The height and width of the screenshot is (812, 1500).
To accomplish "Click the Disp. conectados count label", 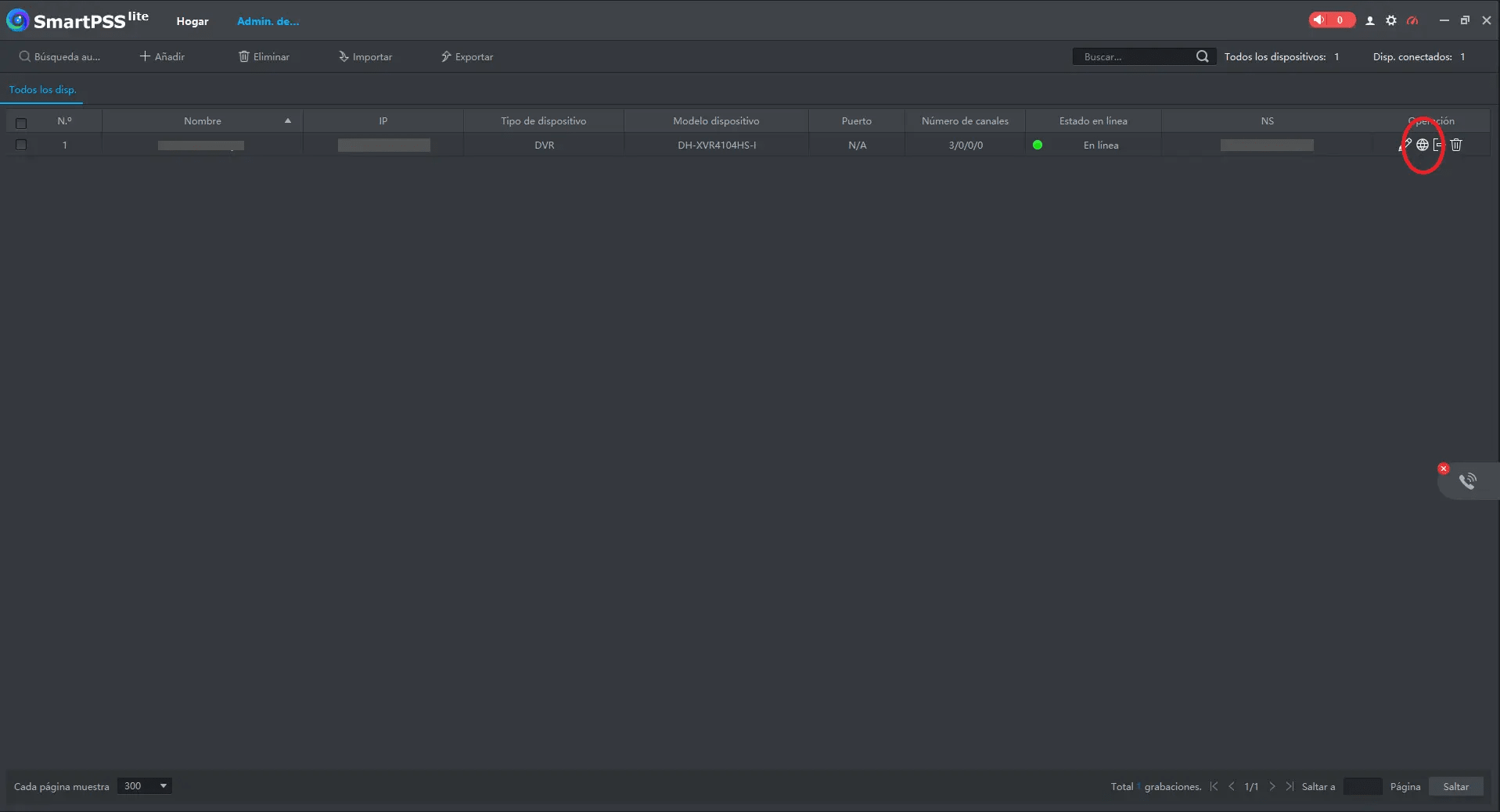I will tap(1419, 56).
